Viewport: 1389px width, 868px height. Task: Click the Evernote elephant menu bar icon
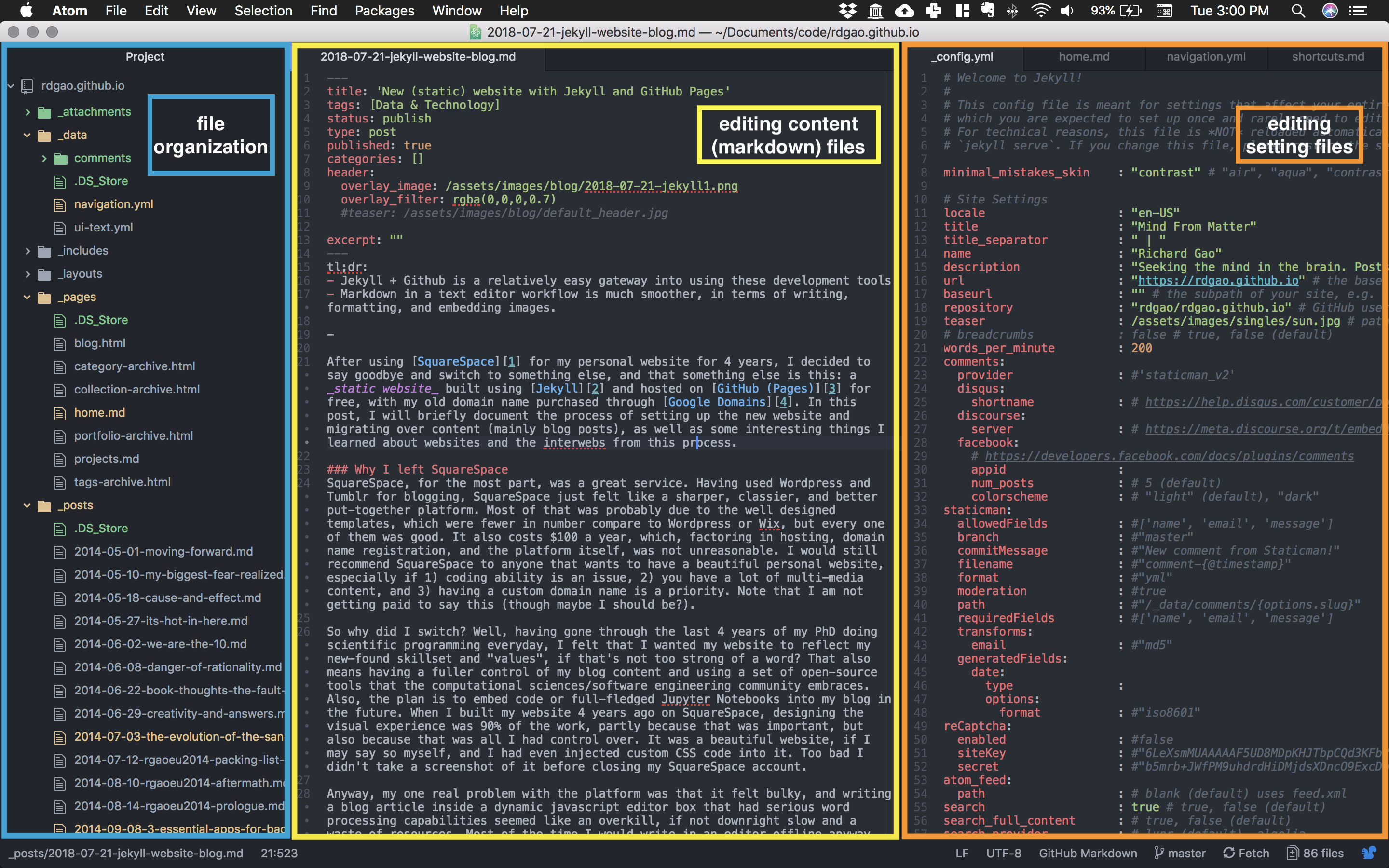(988, 10)
